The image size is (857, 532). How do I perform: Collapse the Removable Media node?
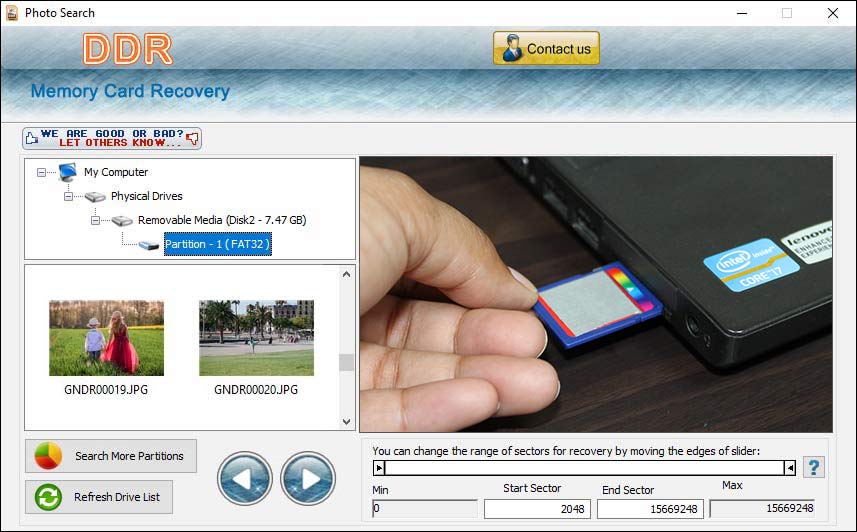coord(95,220)
